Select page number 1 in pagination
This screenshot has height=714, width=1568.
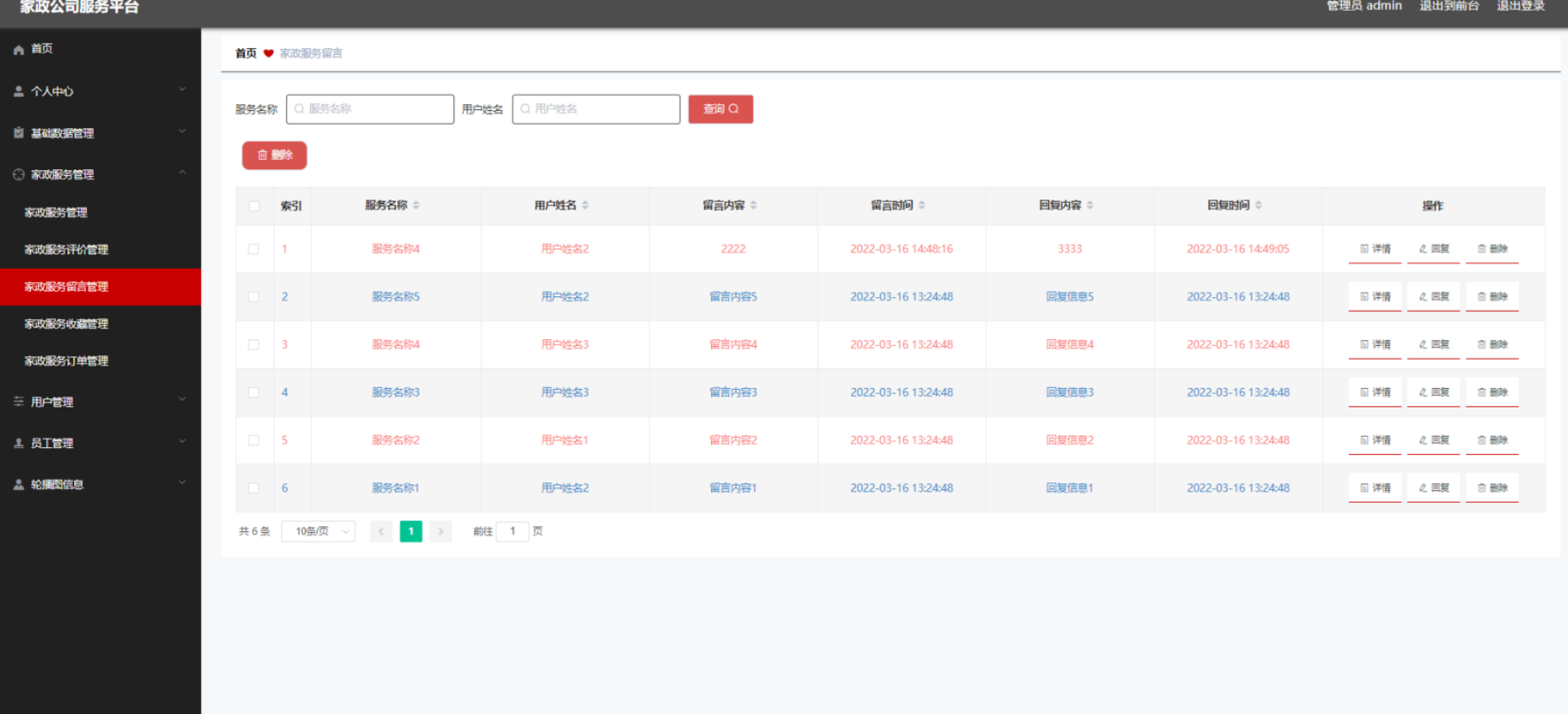[411, 531]
